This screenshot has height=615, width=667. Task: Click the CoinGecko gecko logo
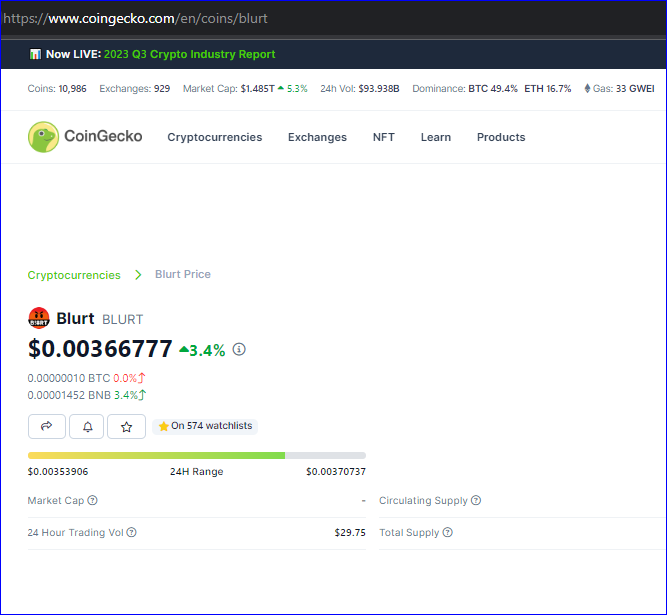tap(43, 137)
